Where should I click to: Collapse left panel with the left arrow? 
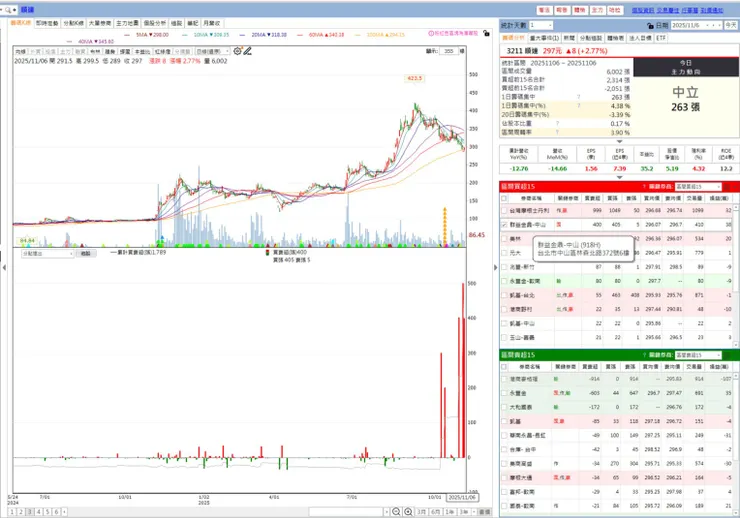[x=4, y=267]
